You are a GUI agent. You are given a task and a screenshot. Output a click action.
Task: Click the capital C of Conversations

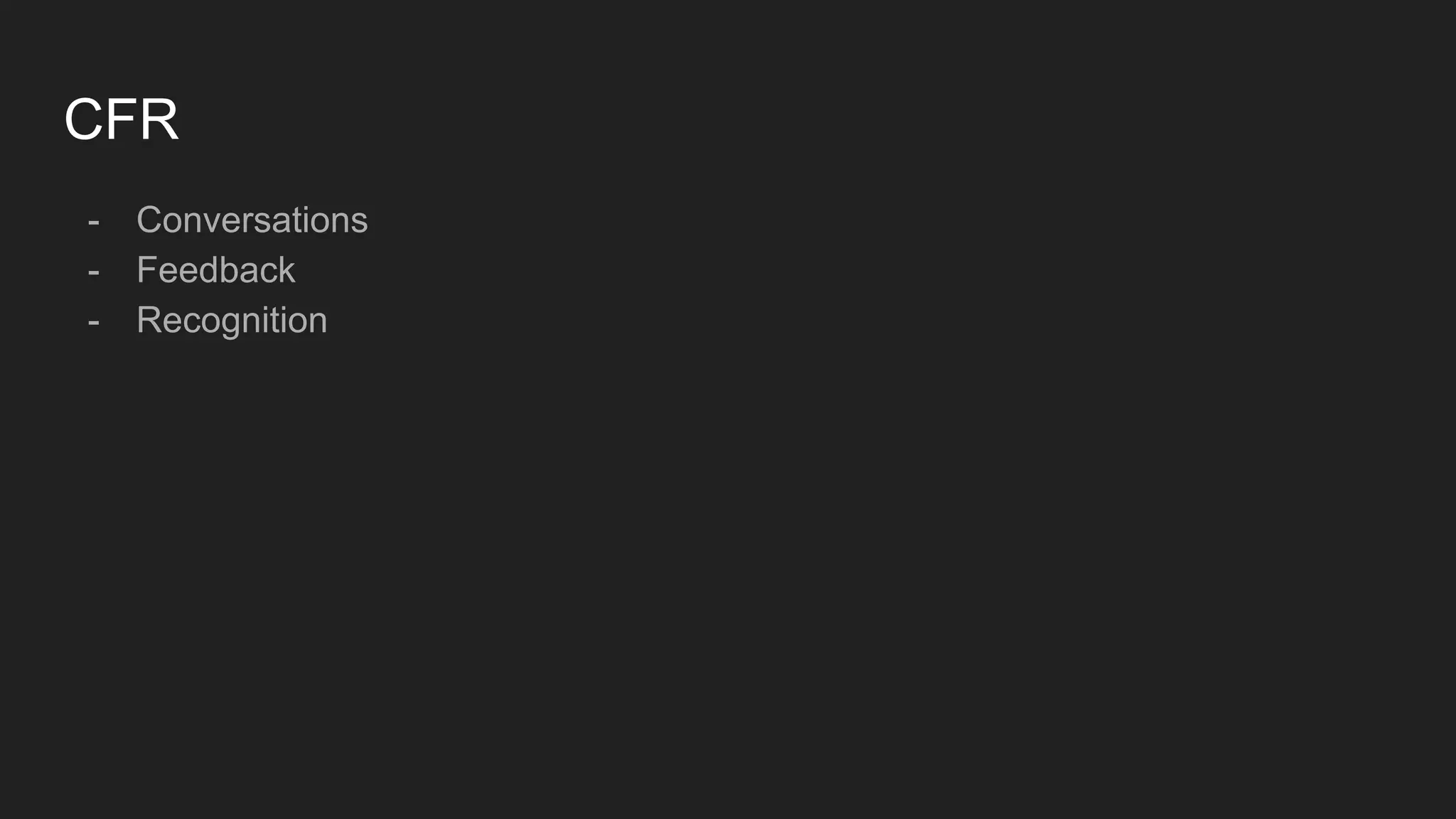tap(149, 220)
